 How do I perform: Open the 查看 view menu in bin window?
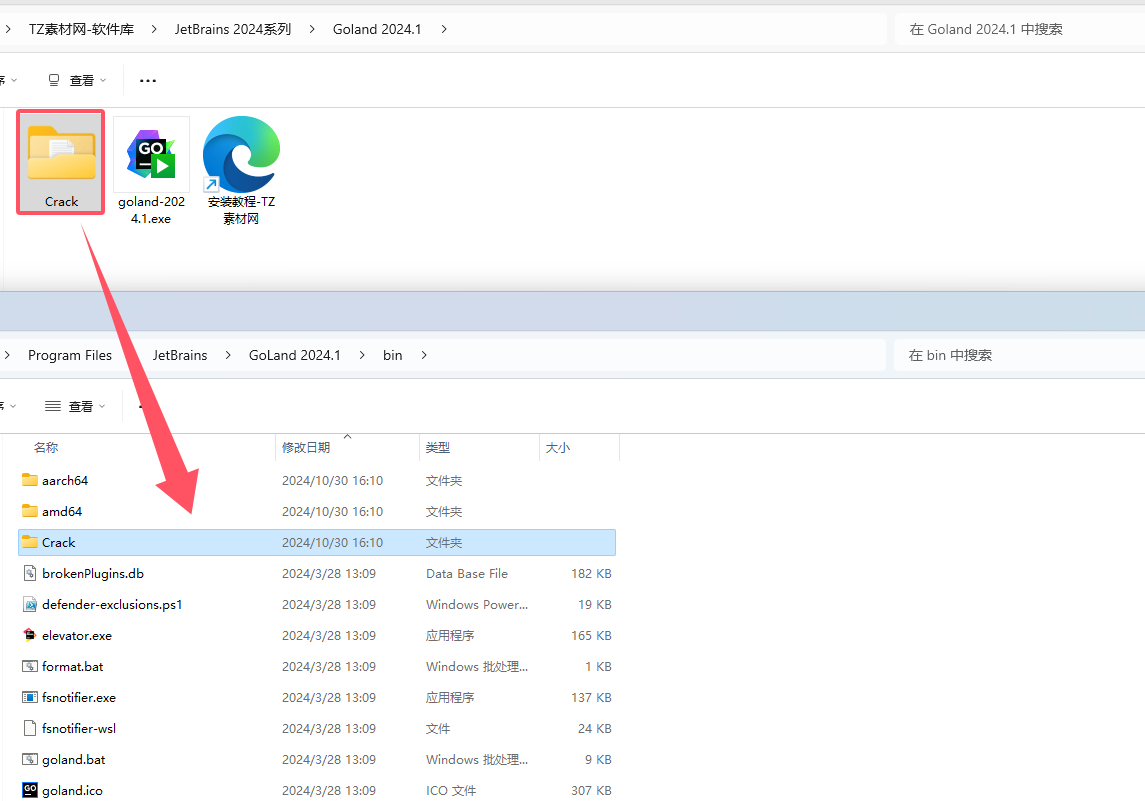click(x=75, y=406)
